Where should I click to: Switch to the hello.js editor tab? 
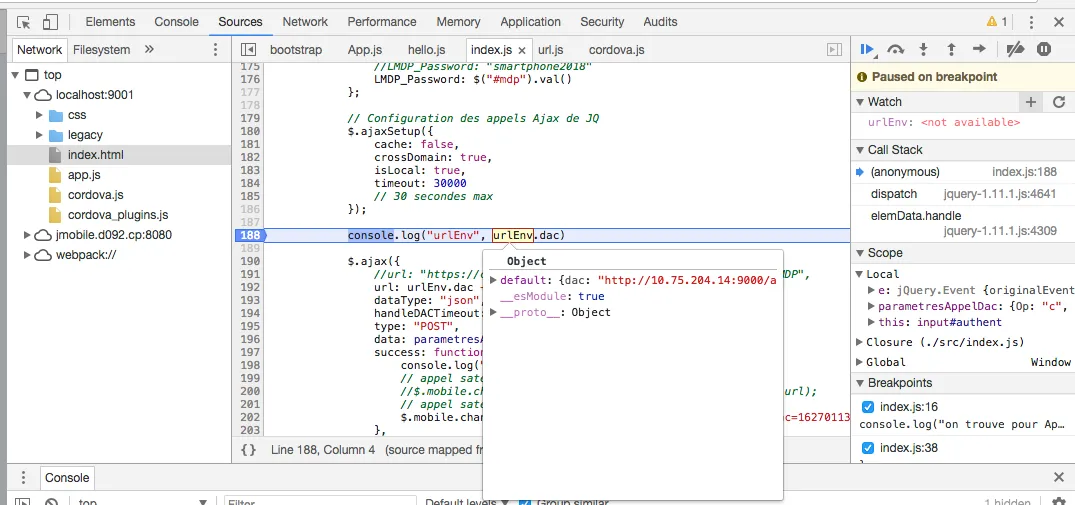point(426,50)
